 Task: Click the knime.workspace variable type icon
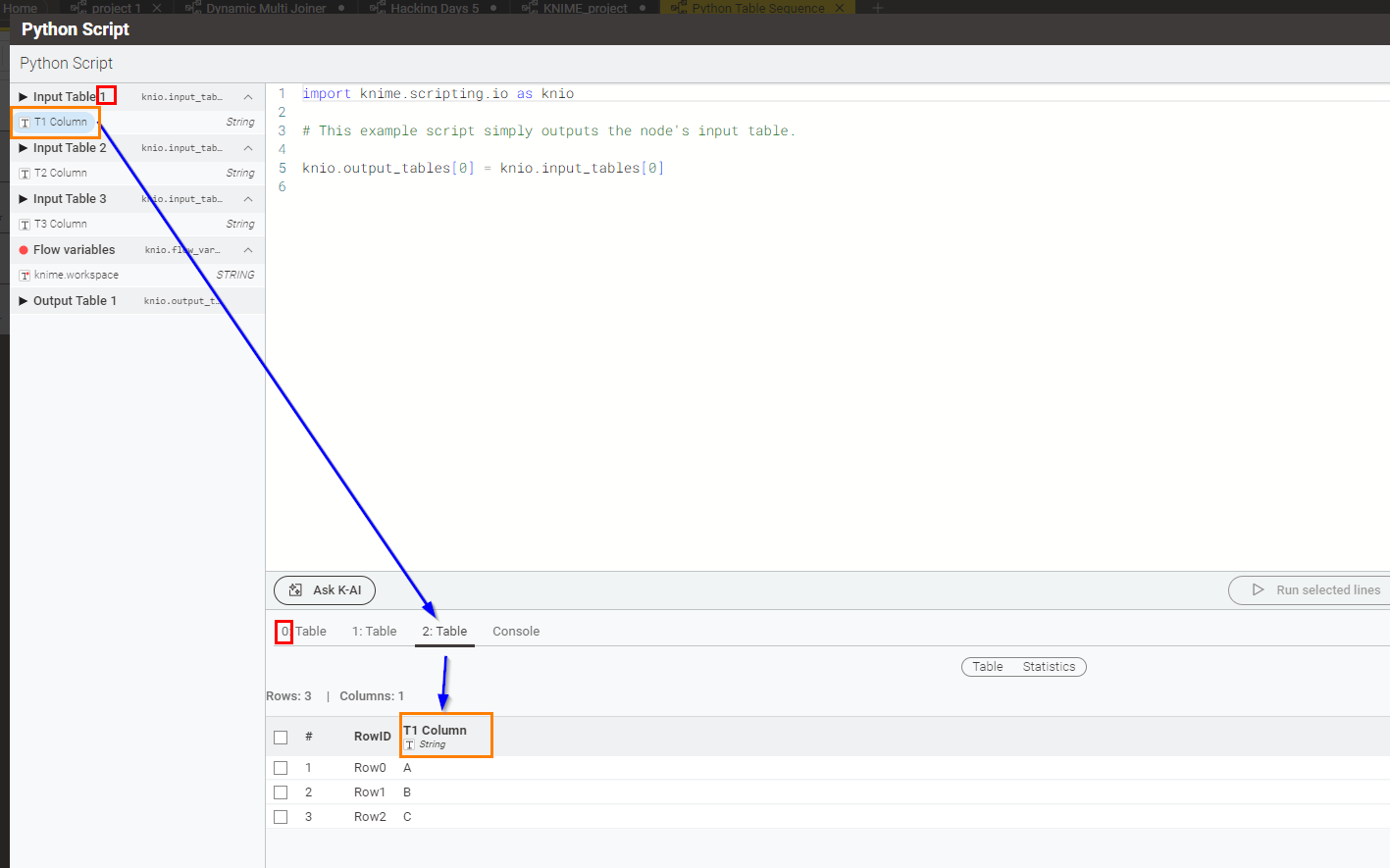(x=25, y=276)
